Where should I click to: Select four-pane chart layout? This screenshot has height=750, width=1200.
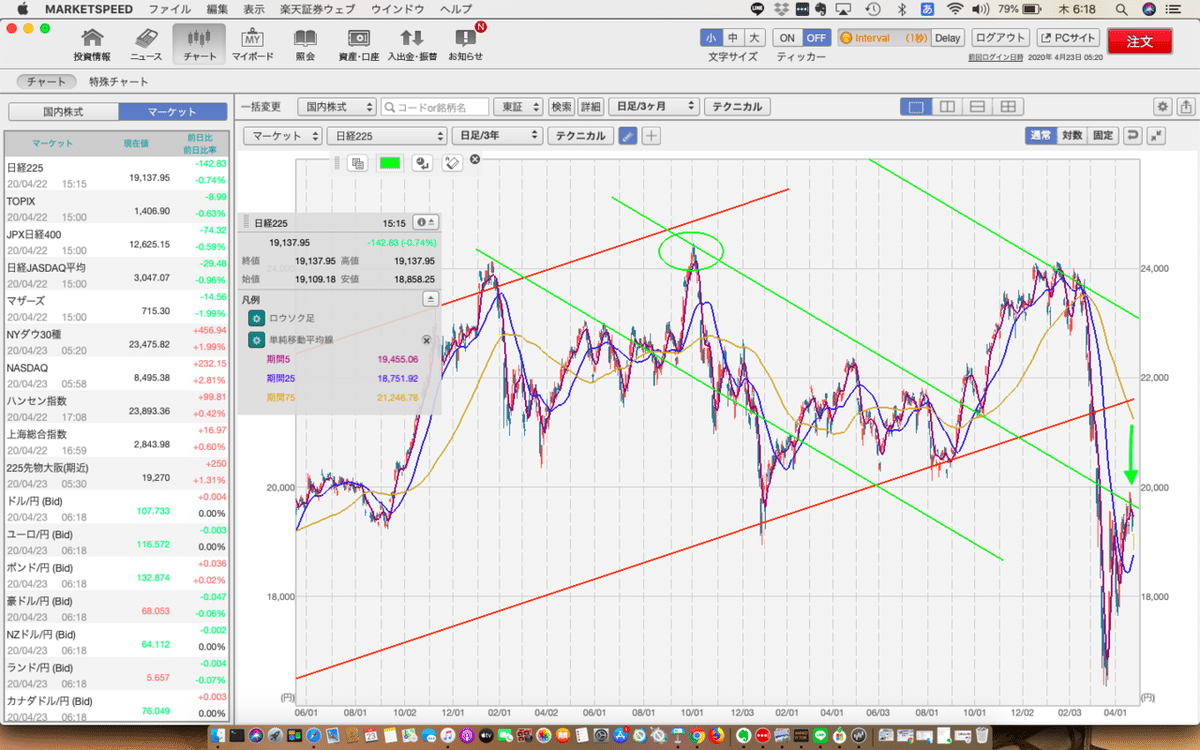click(1008, 107)
